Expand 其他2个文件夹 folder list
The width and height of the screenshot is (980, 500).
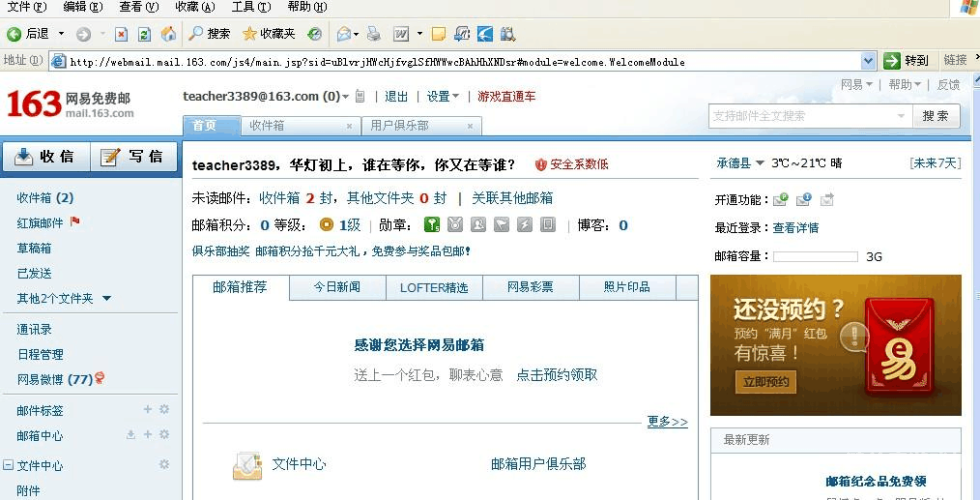click(x=106, y=299)
